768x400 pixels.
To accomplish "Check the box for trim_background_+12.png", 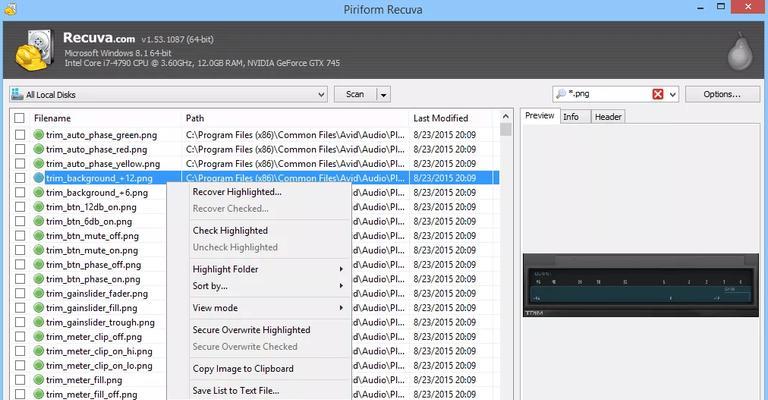I will coord(20,178).
